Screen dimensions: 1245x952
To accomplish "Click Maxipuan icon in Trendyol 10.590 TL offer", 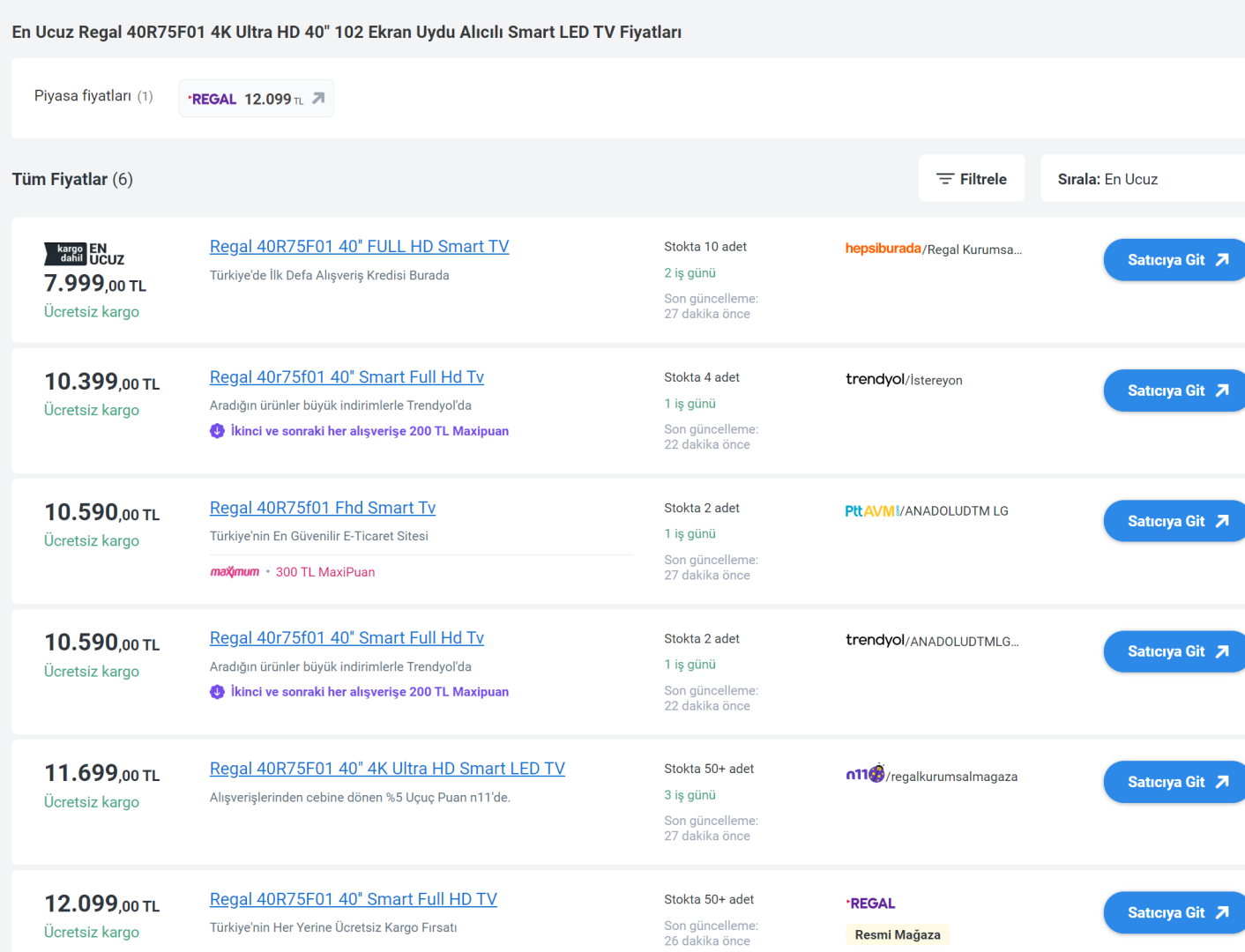I will (x=217, y=692).
